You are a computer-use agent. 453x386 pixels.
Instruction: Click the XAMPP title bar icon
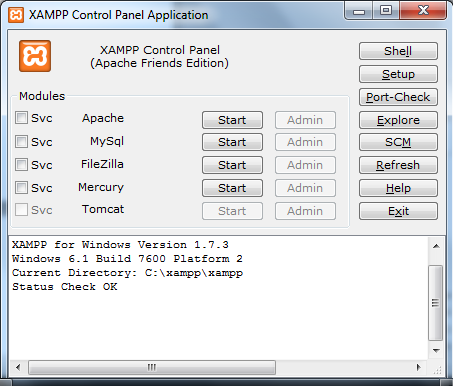coord(16,15)
